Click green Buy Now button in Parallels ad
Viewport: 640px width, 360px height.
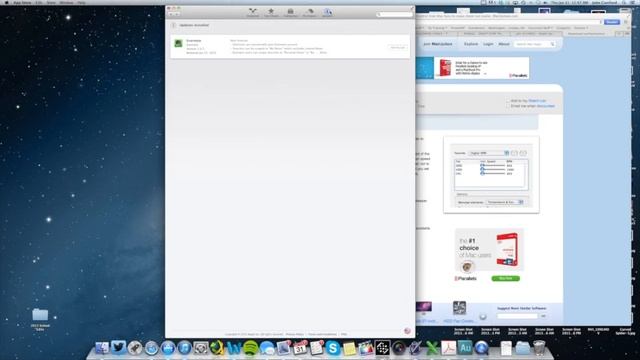505,278
